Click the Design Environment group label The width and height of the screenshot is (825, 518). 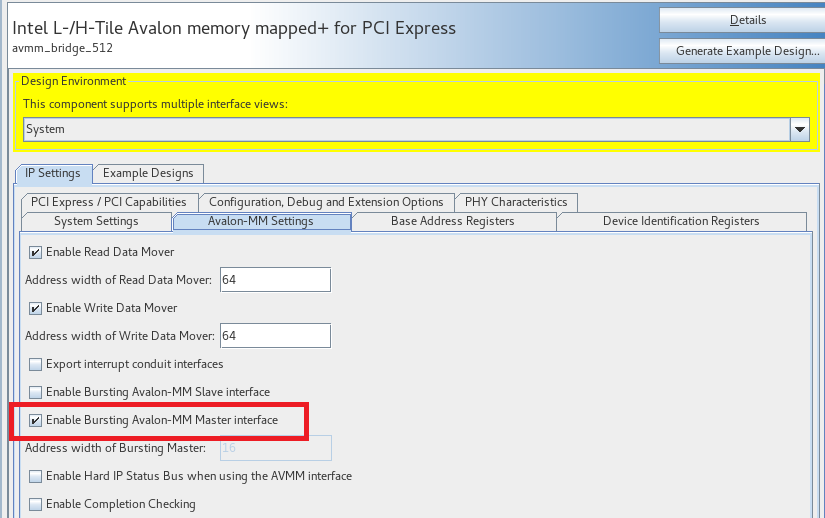coord(73,81)
